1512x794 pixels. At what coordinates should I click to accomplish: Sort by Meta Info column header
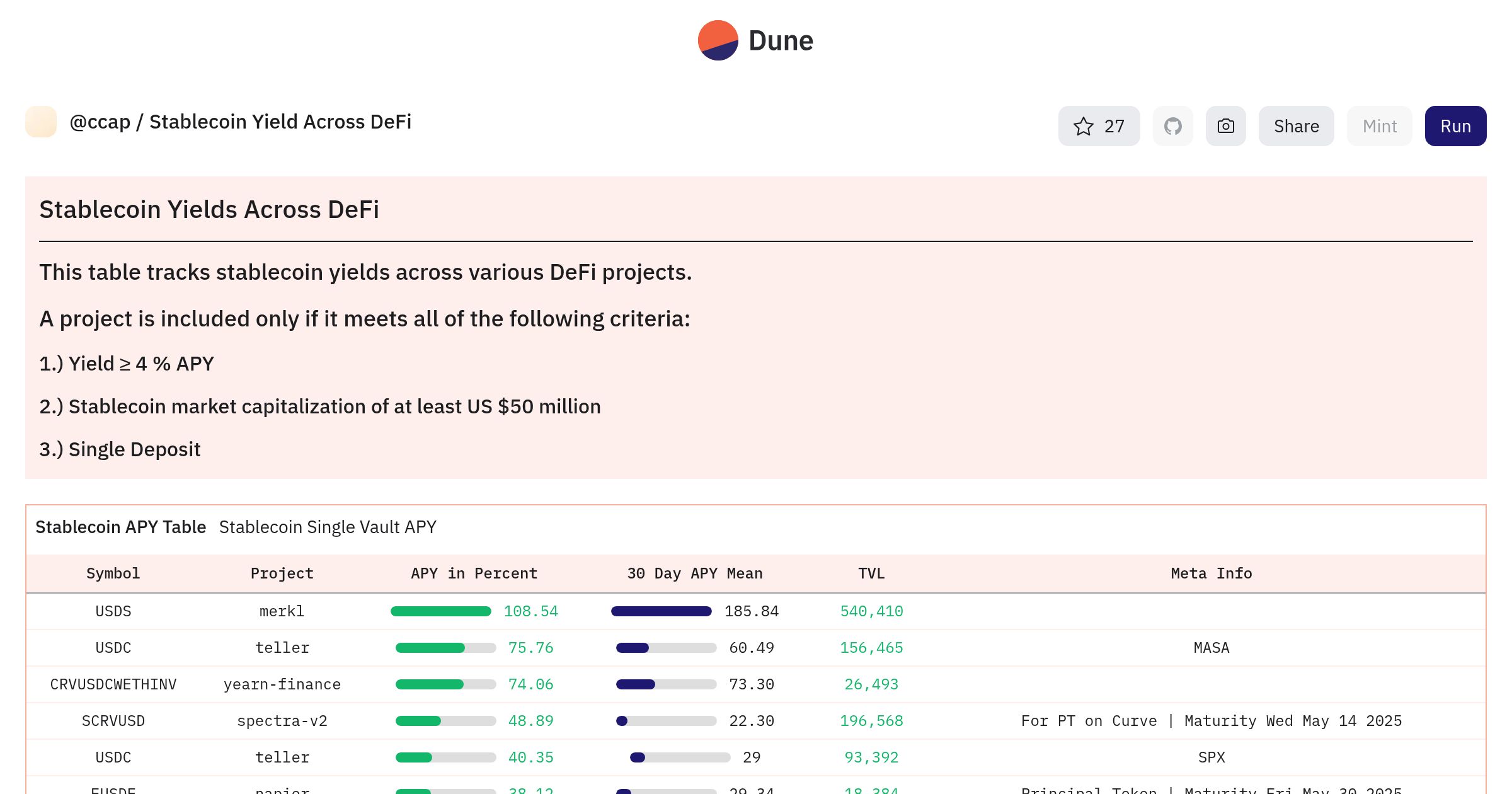(x=1211, y=573)
